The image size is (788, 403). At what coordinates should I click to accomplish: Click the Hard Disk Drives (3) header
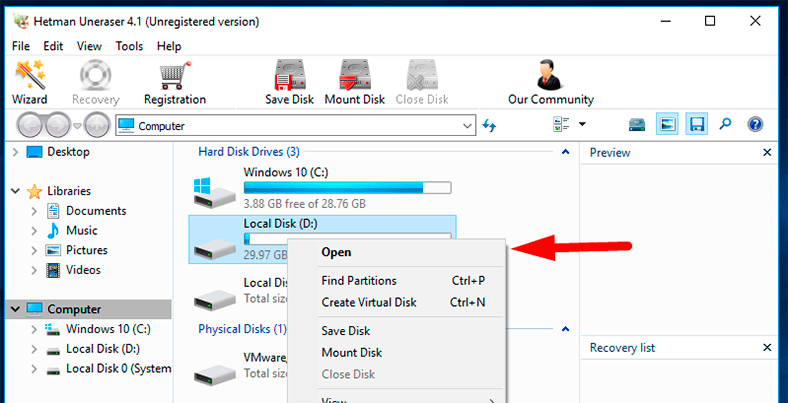pos(249,151)
